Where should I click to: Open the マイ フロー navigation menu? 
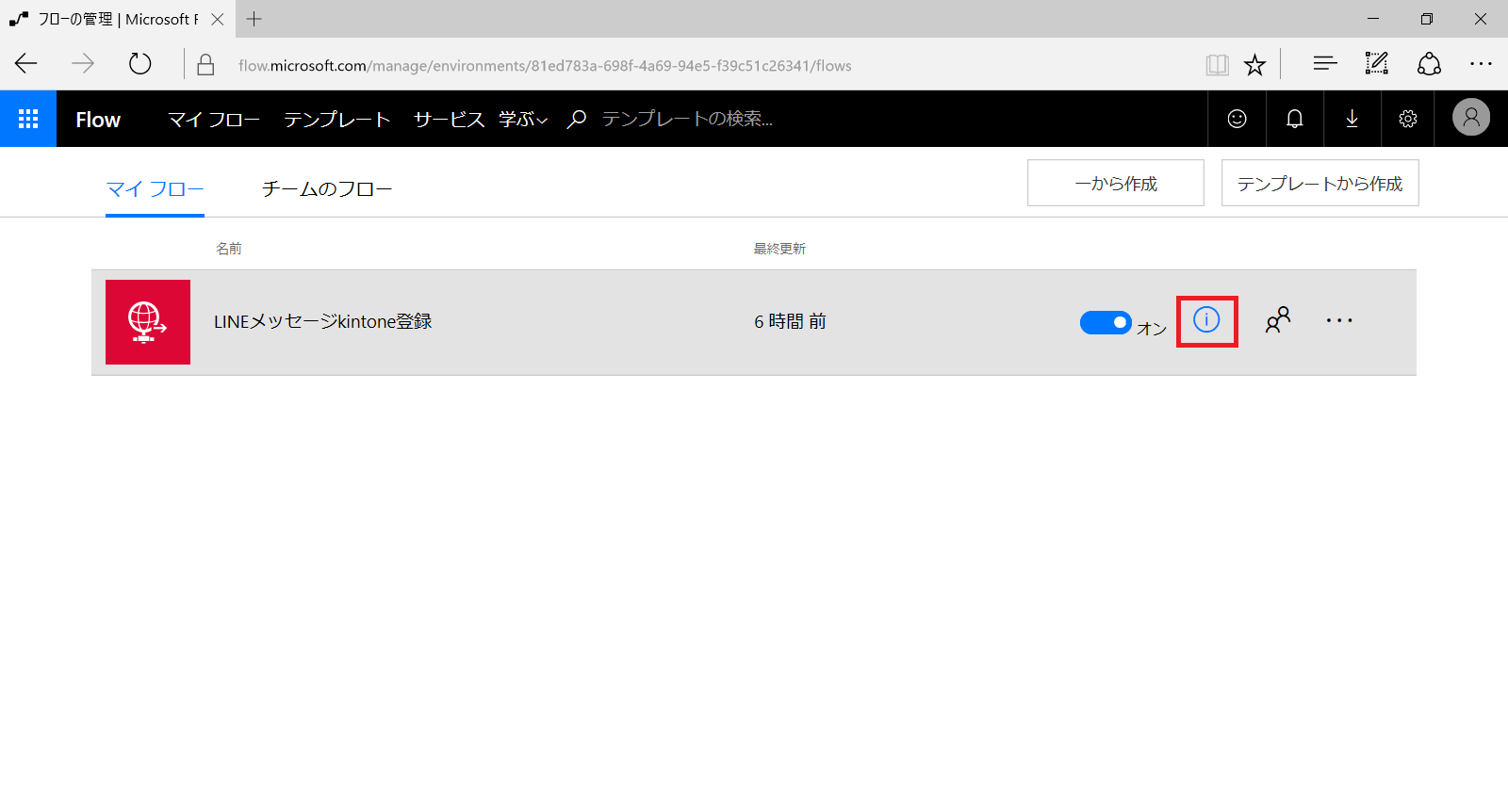[214, 120]
